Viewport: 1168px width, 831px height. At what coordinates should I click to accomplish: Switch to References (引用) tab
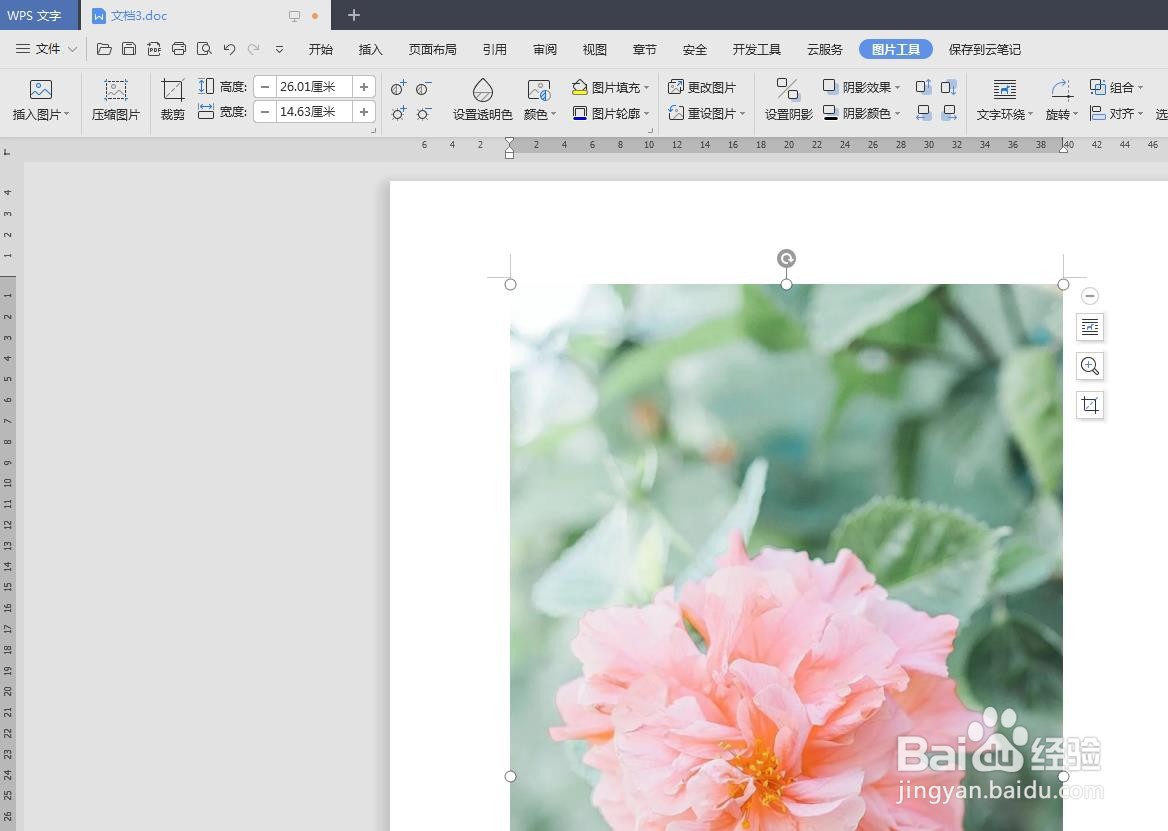[x=495, y=49]
